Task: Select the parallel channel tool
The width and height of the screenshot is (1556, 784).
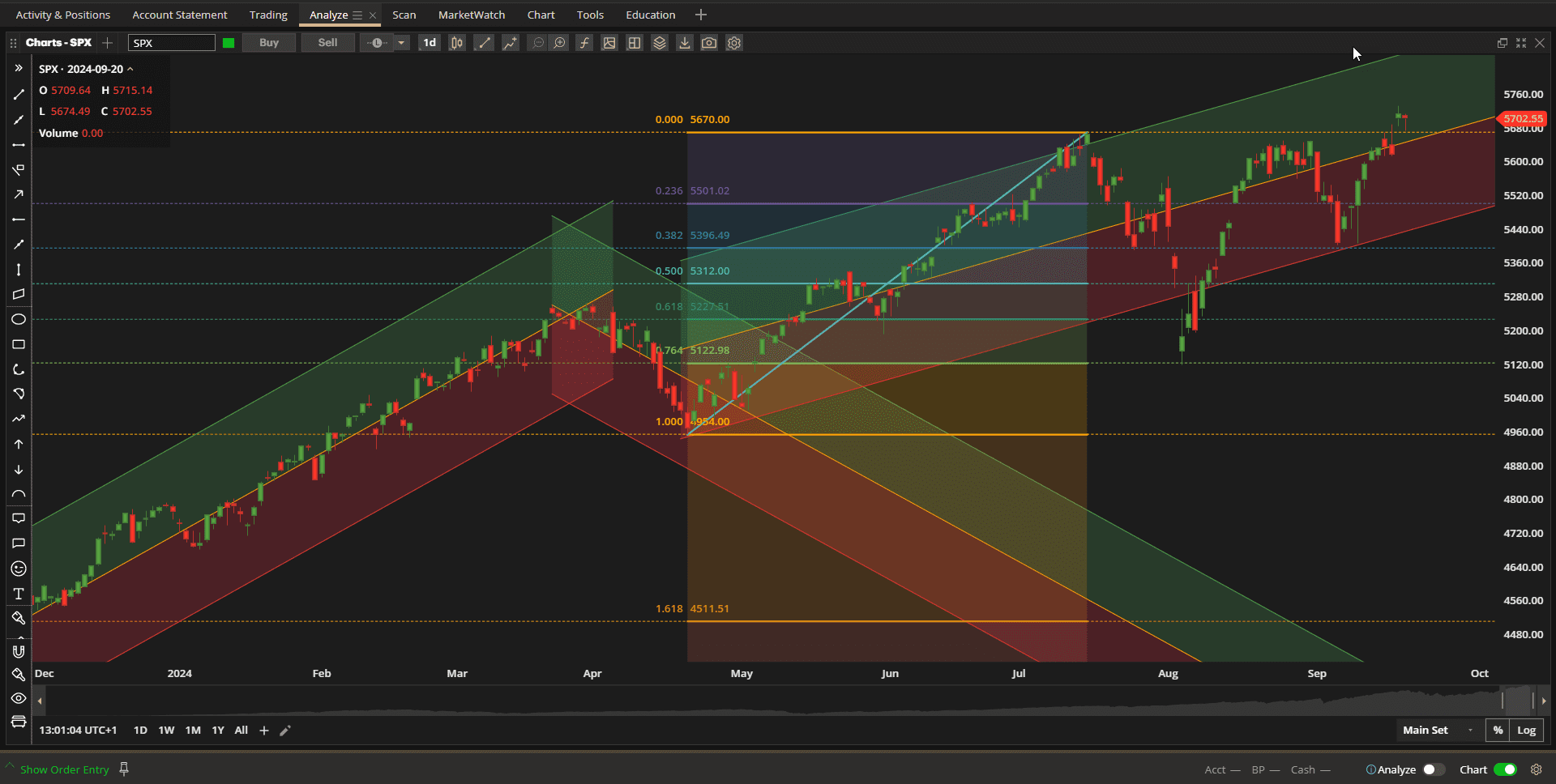Action: point(19,294)
